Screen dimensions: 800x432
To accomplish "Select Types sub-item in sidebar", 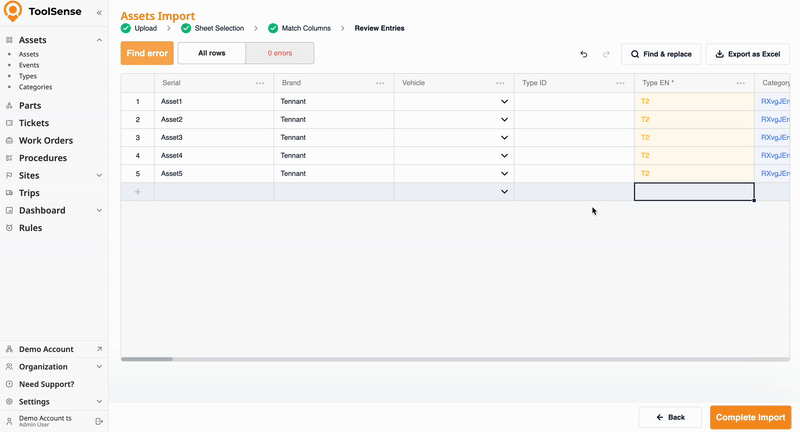I will point(28,76).
